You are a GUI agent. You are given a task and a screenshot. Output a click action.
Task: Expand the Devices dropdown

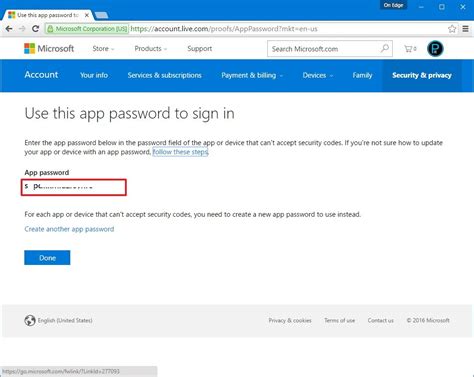click(318, 75)
